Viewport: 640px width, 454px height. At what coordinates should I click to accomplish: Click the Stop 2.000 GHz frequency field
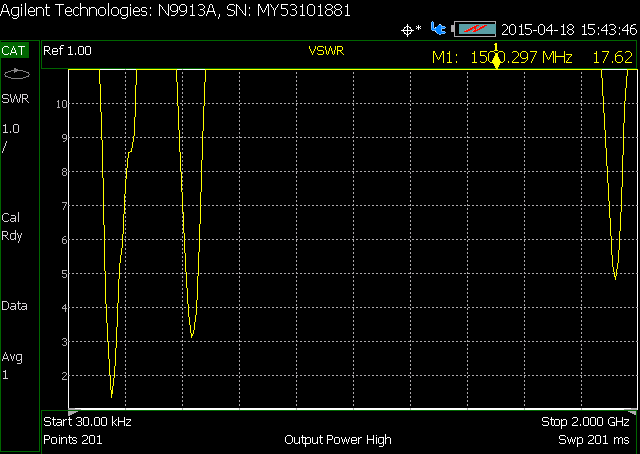pos(585,422)
